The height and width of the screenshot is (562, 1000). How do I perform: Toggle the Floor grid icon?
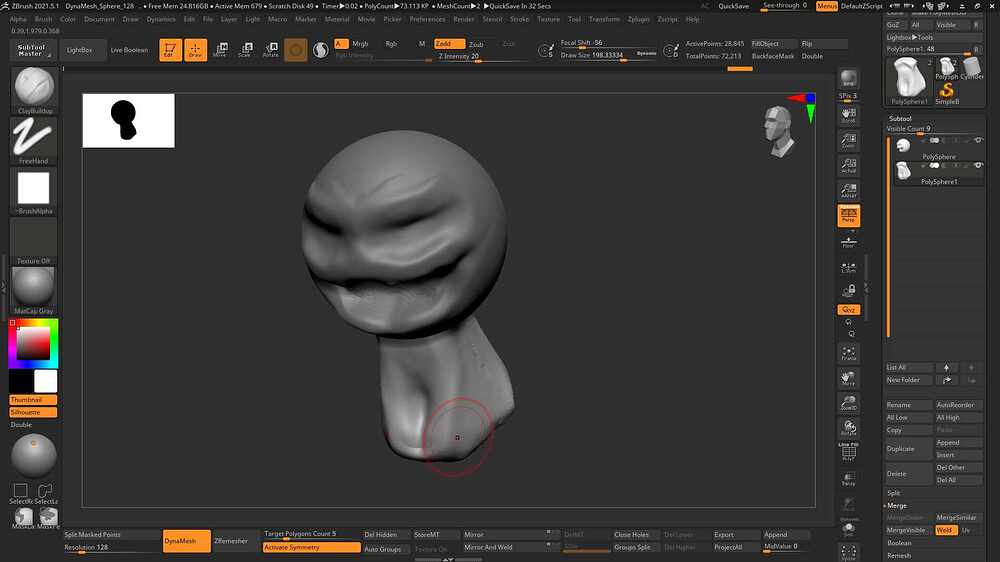848,242
